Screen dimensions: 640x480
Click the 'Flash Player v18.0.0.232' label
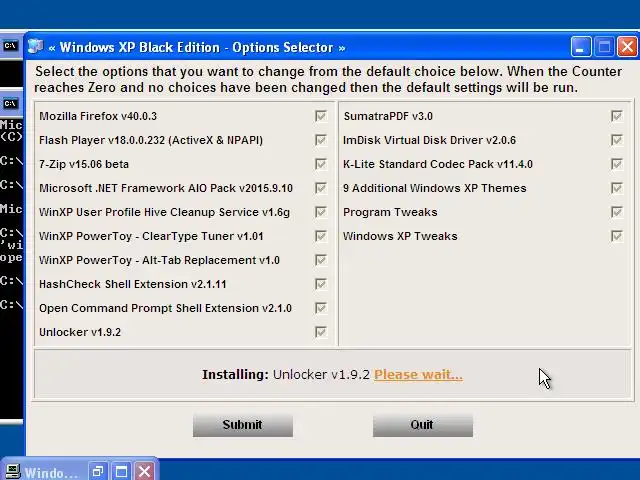[151, 140]
